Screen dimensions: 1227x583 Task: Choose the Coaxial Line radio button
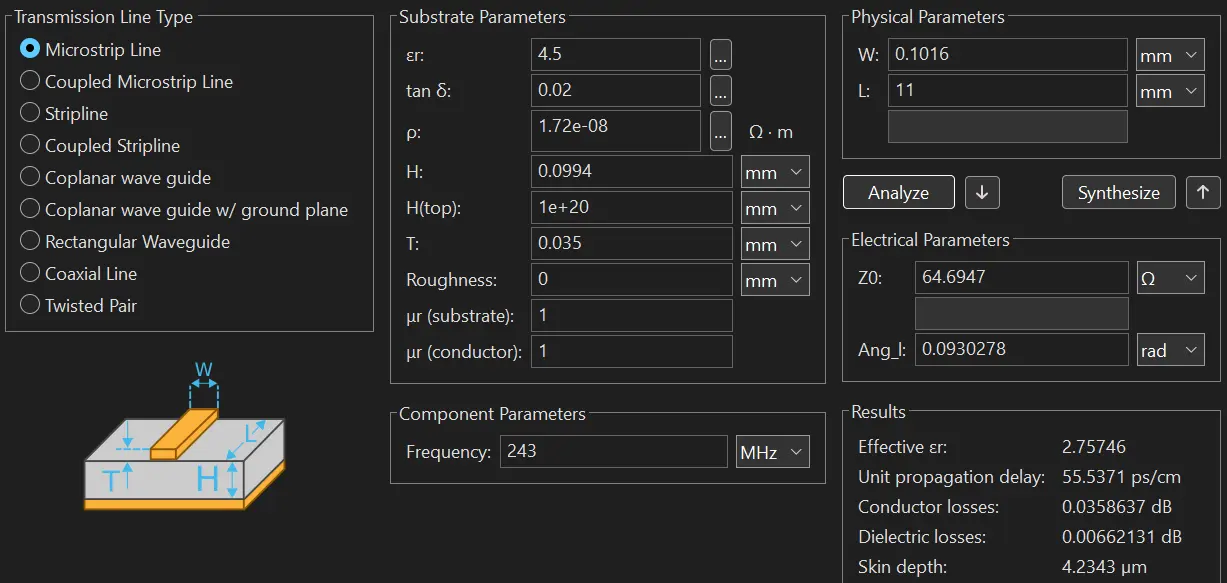click(x=79, y=273)
